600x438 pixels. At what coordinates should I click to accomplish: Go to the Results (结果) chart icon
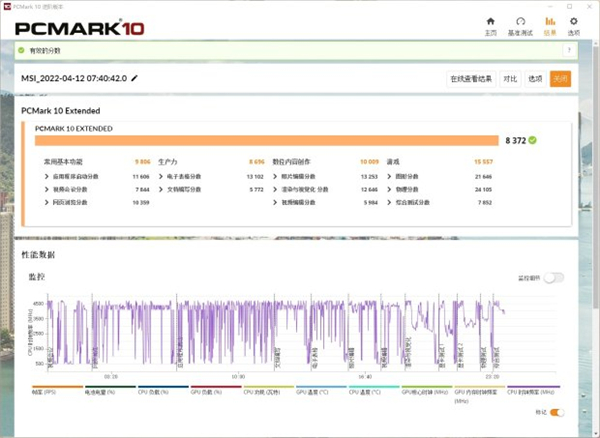tap(549, 24)
